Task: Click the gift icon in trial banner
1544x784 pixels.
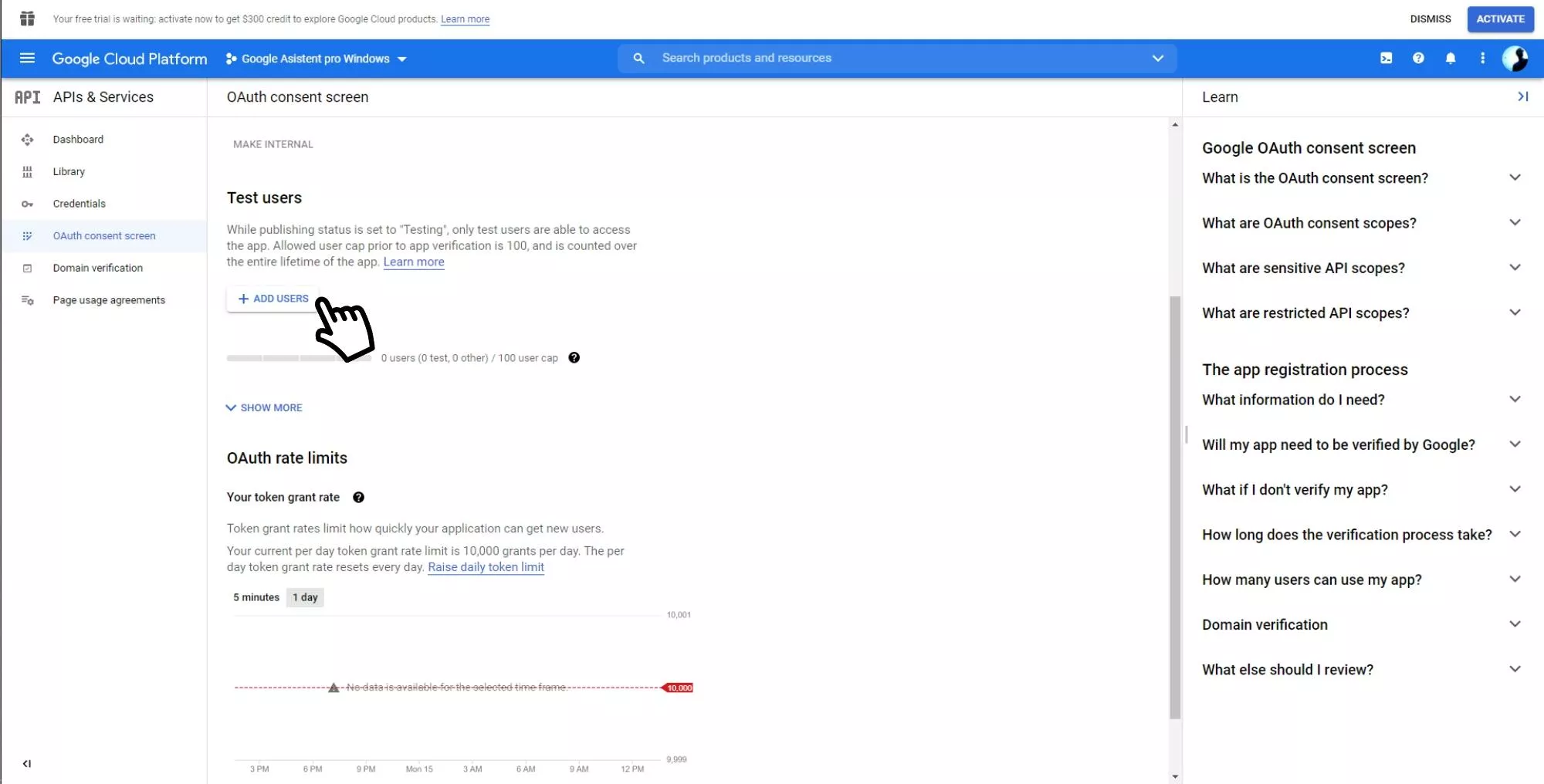Action: [27, 19]
